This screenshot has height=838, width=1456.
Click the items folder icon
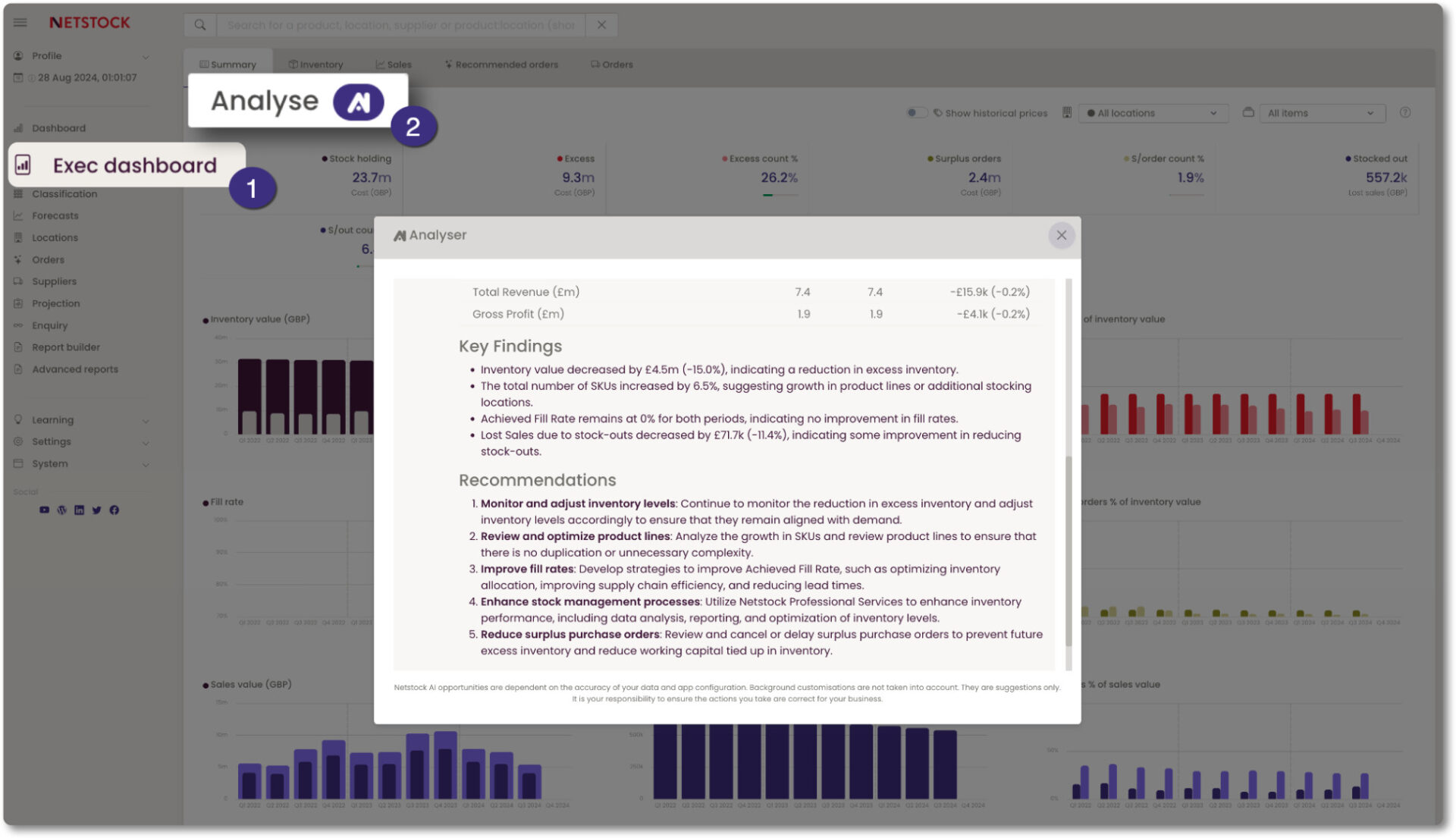click(x=1248, y=112)
